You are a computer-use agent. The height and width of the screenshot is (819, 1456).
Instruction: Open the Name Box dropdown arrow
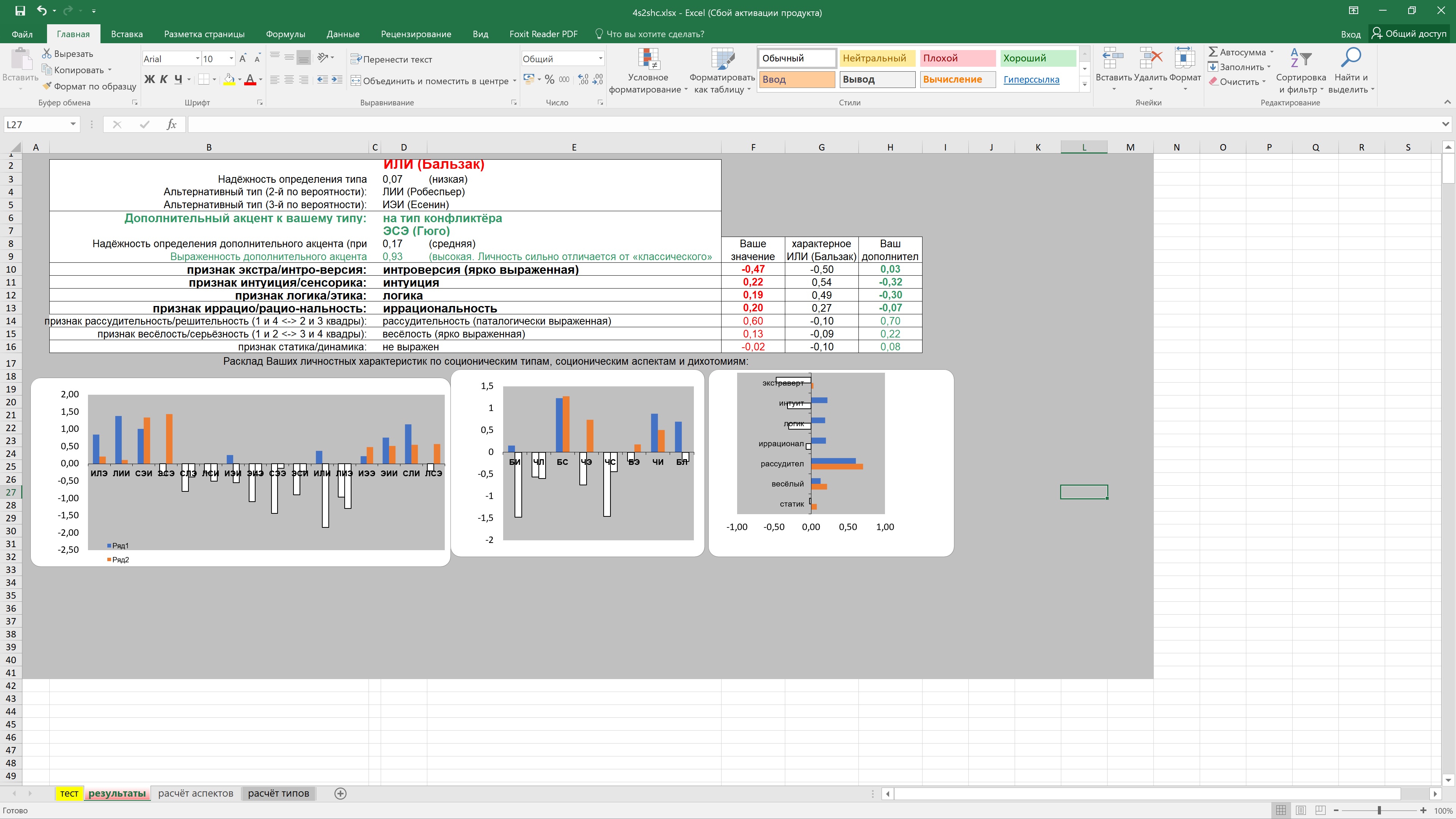[x=73, y=124]
